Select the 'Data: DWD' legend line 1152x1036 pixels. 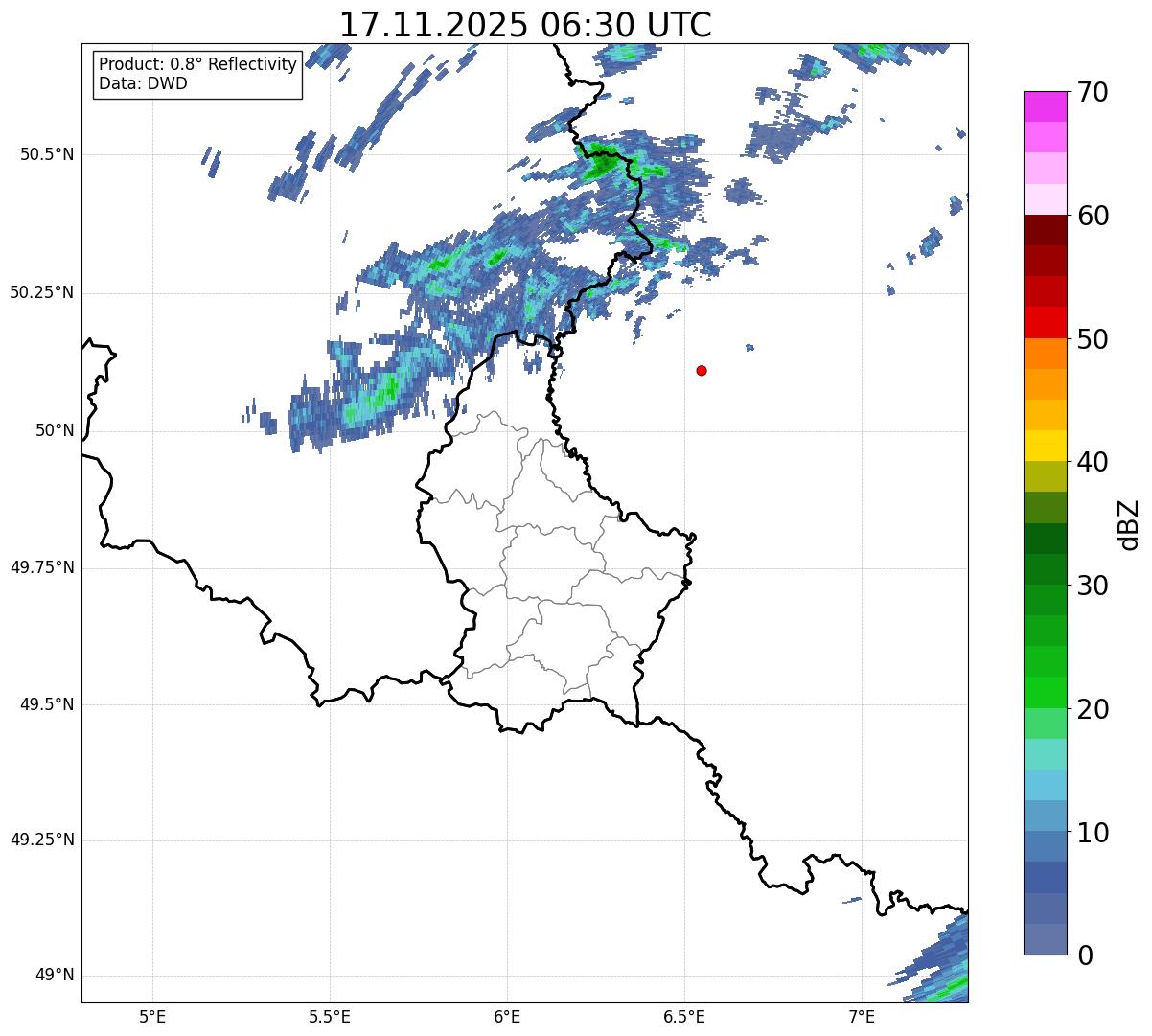pyautogui.click(x=143, y=83)
